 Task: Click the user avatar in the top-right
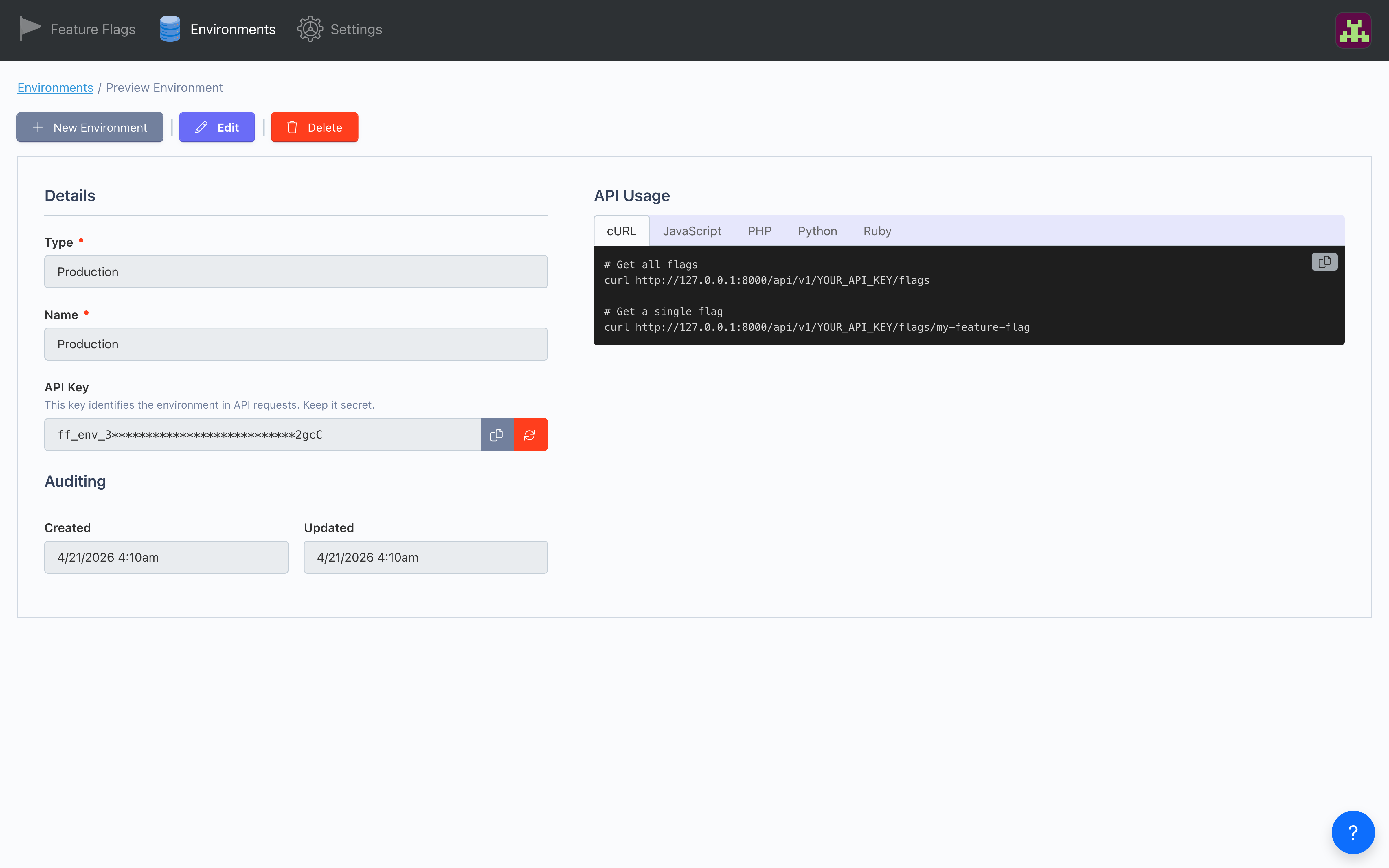point(1353,30)
